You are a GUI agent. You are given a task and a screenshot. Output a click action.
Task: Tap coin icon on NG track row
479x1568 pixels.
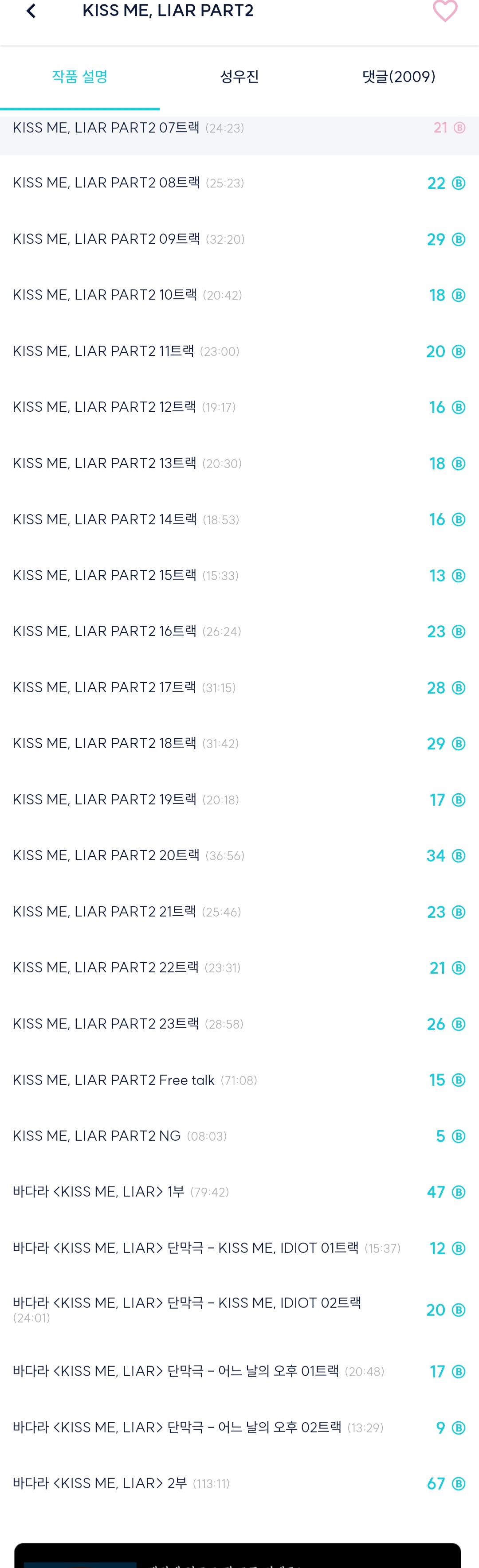click(x=459, y=1136)
